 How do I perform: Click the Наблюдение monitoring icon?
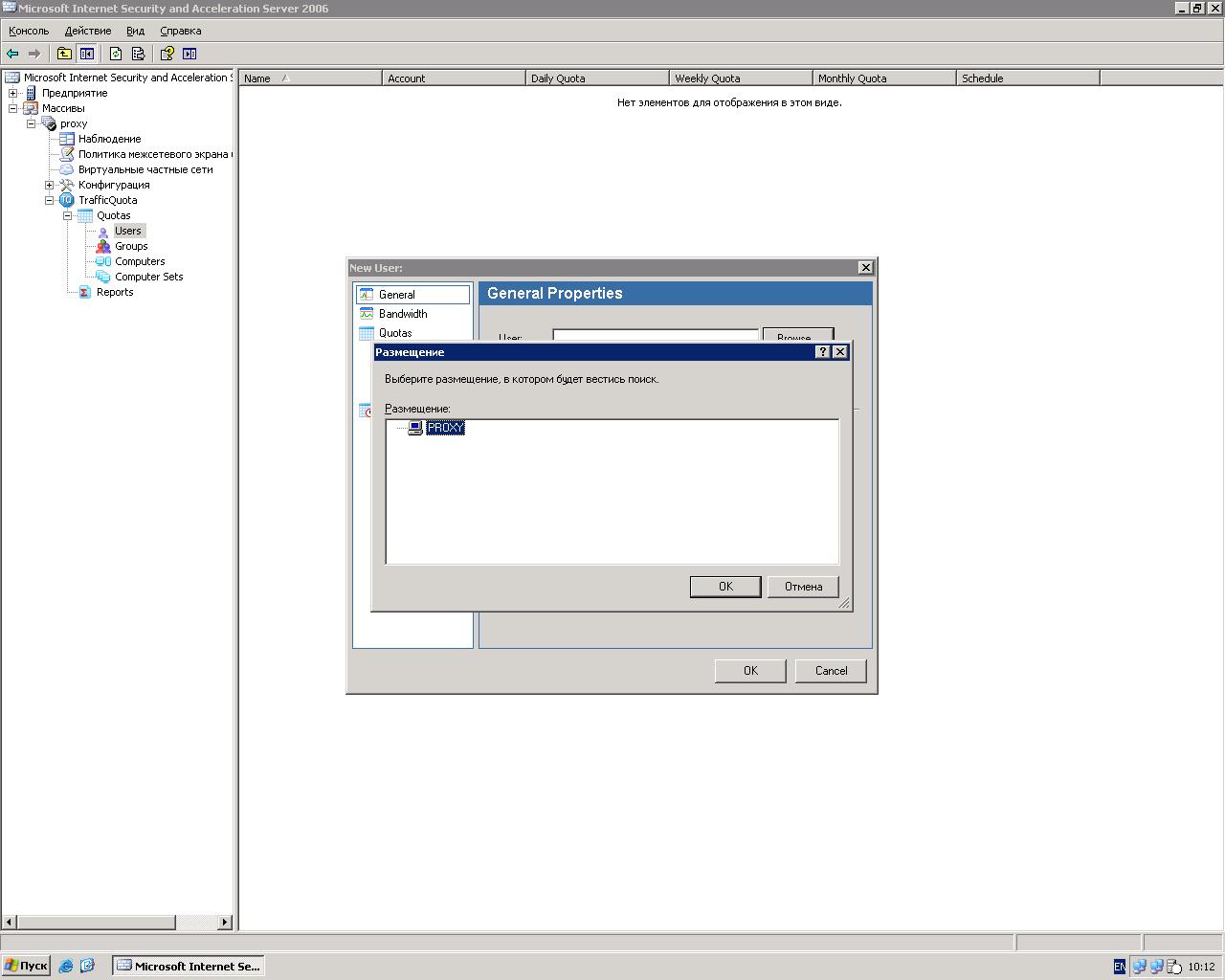[x=66, y=139]
